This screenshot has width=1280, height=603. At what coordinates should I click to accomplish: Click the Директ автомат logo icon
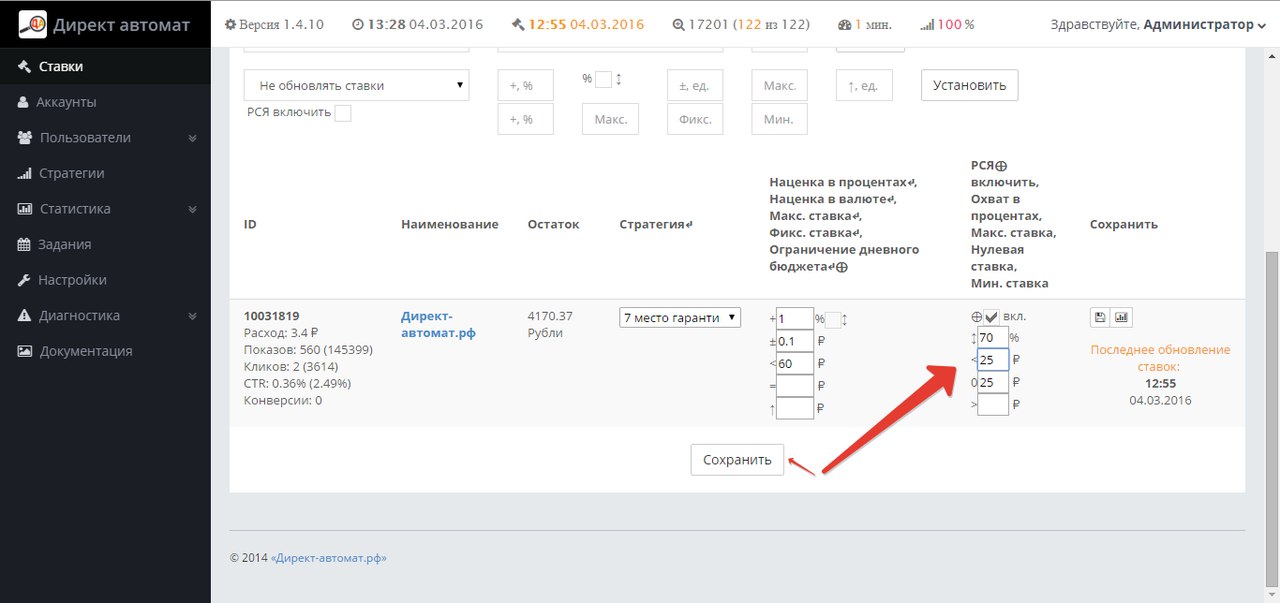(x=33, y=24)
